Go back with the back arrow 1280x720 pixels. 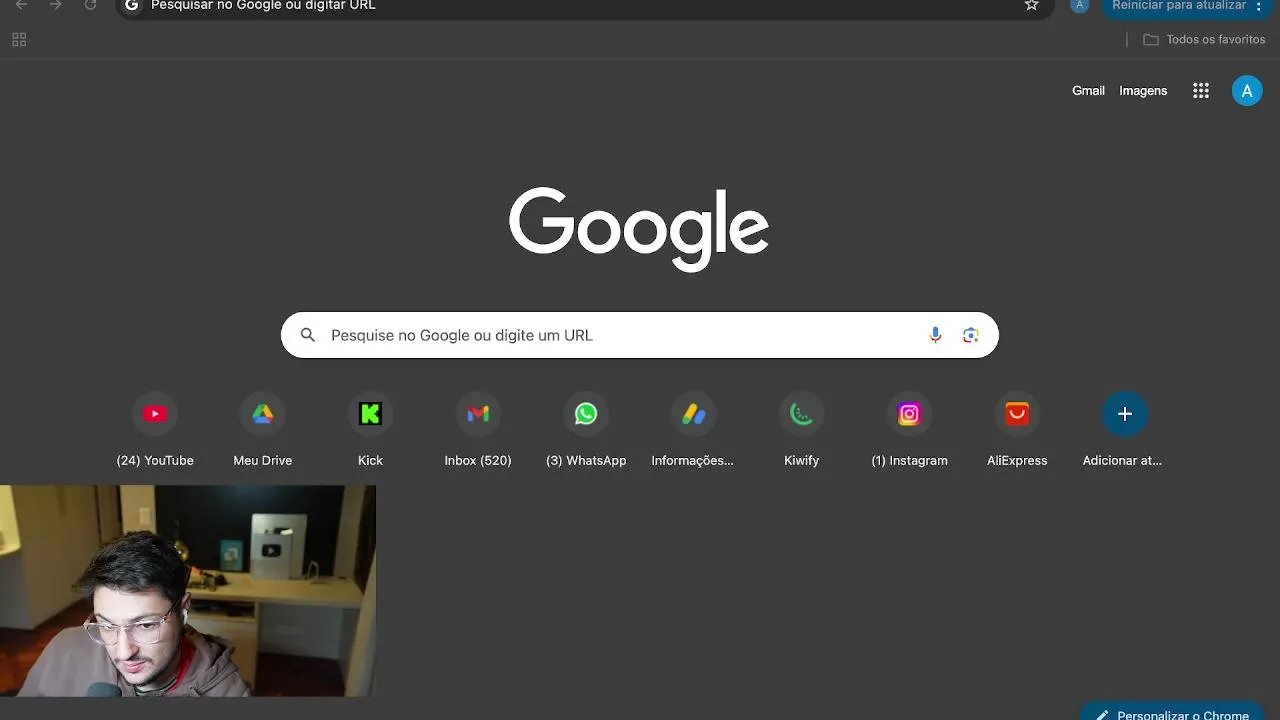(21, 5)
